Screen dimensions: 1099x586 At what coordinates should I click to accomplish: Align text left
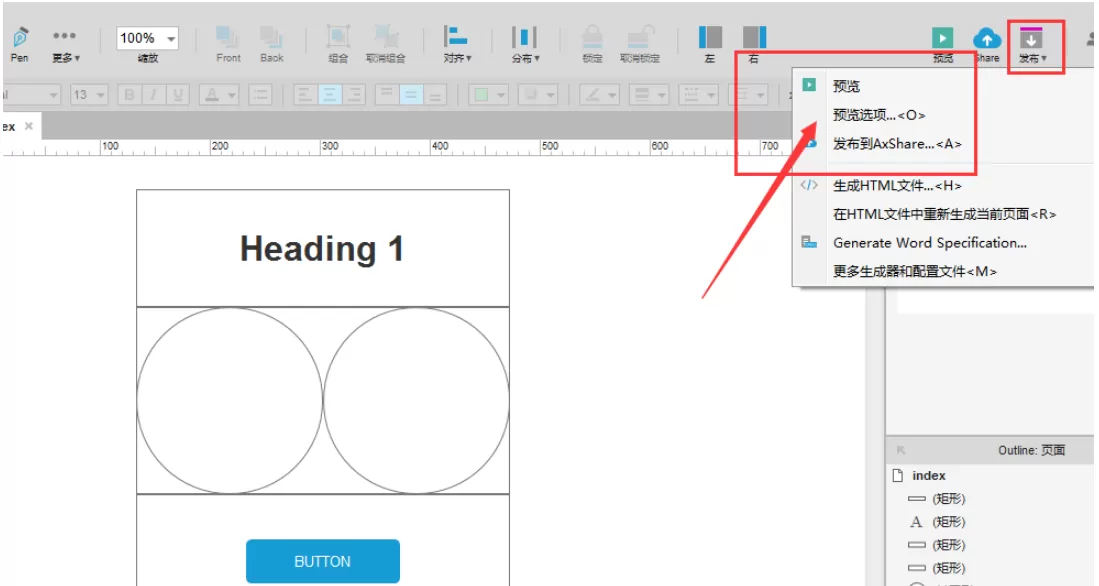pyautogui.click(x=305, y=95)
